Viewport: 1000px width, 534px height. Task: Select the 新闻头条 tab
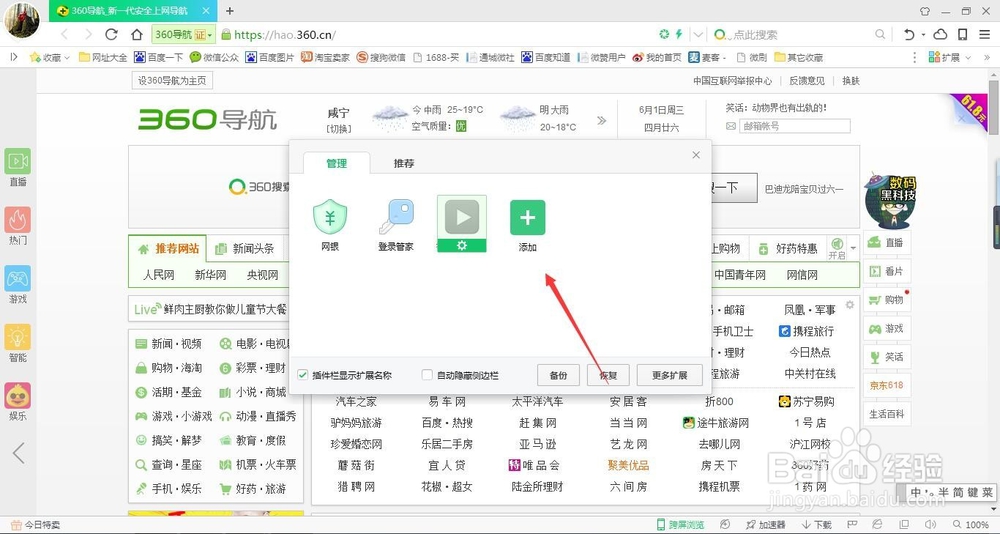tap(245, 248)
